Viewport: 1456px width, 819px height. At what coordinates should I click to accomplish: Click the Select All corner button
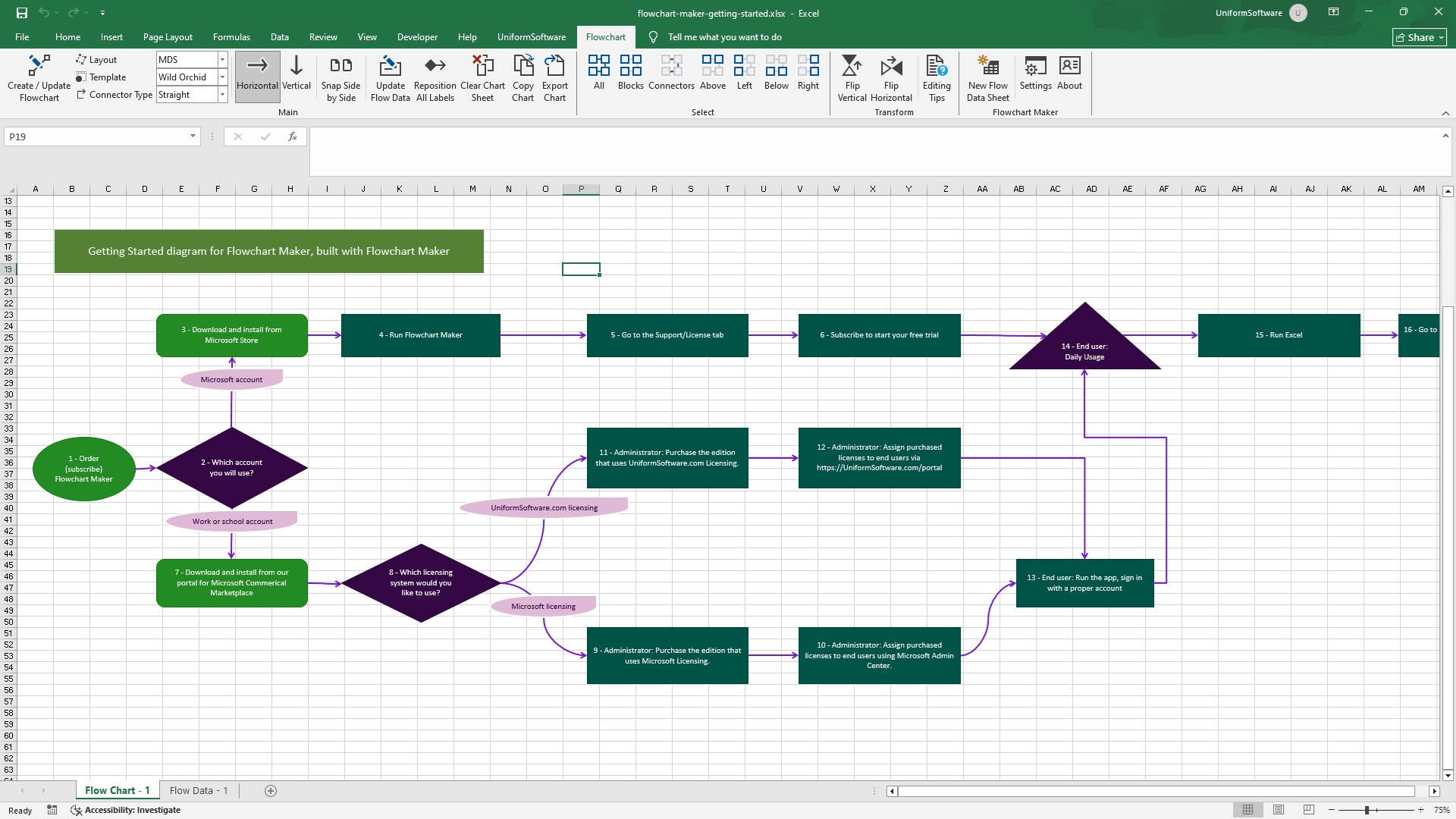[9, 189]
